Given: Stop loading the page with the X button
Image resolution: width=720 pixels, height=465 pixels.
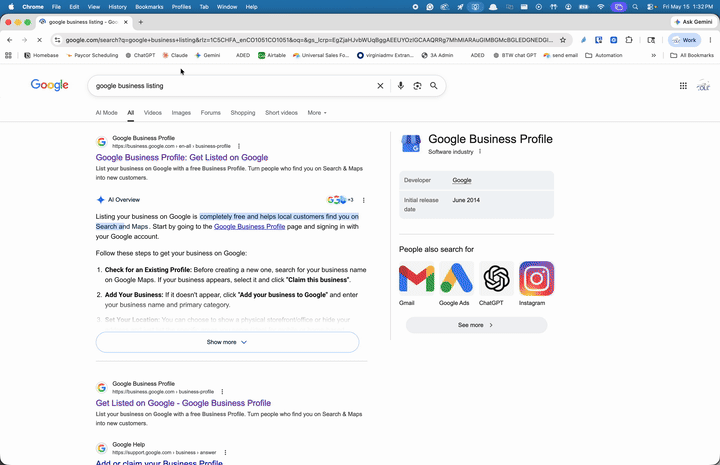Looking at the screenshot, I should (x=39, y=40).
